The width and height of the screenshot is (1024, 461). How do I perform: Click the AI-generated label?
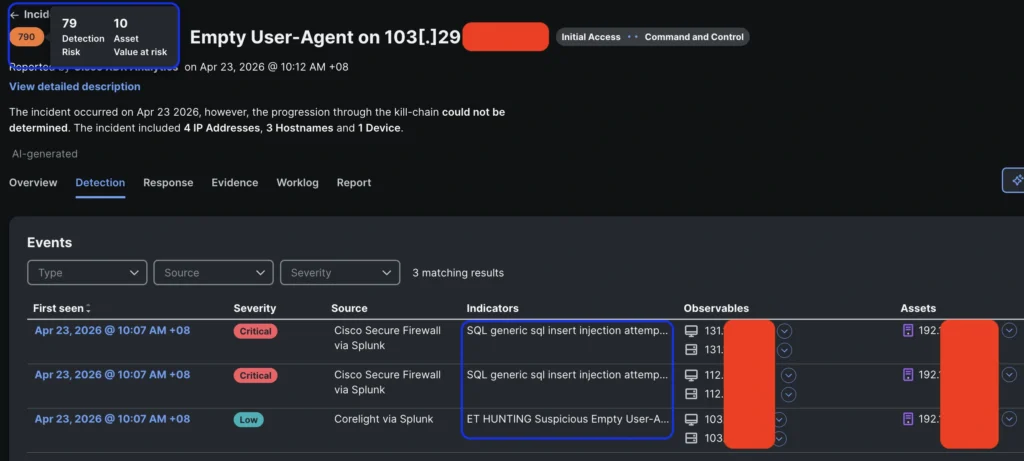[44, 154]
